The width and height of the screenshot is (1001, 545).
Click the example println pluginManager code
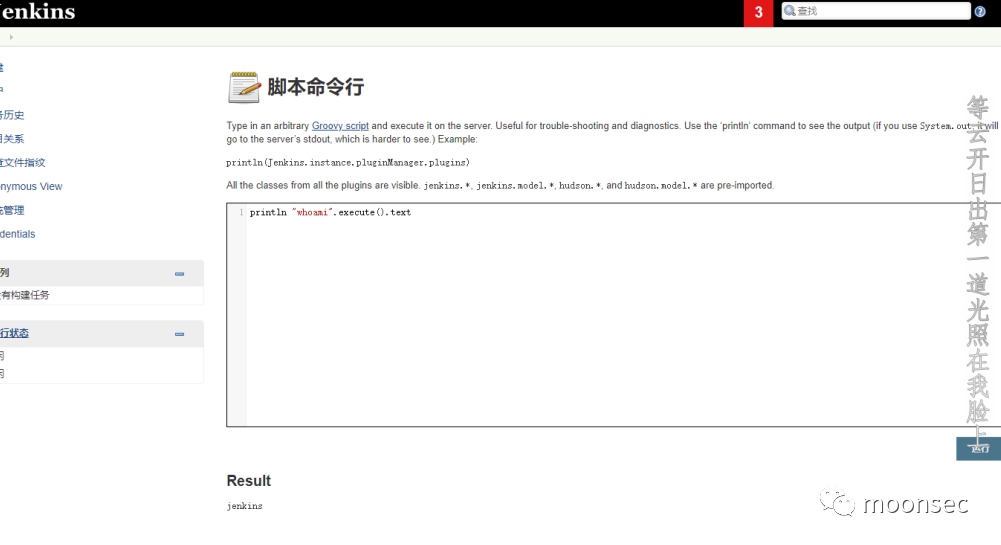click(x=348, y=163)
